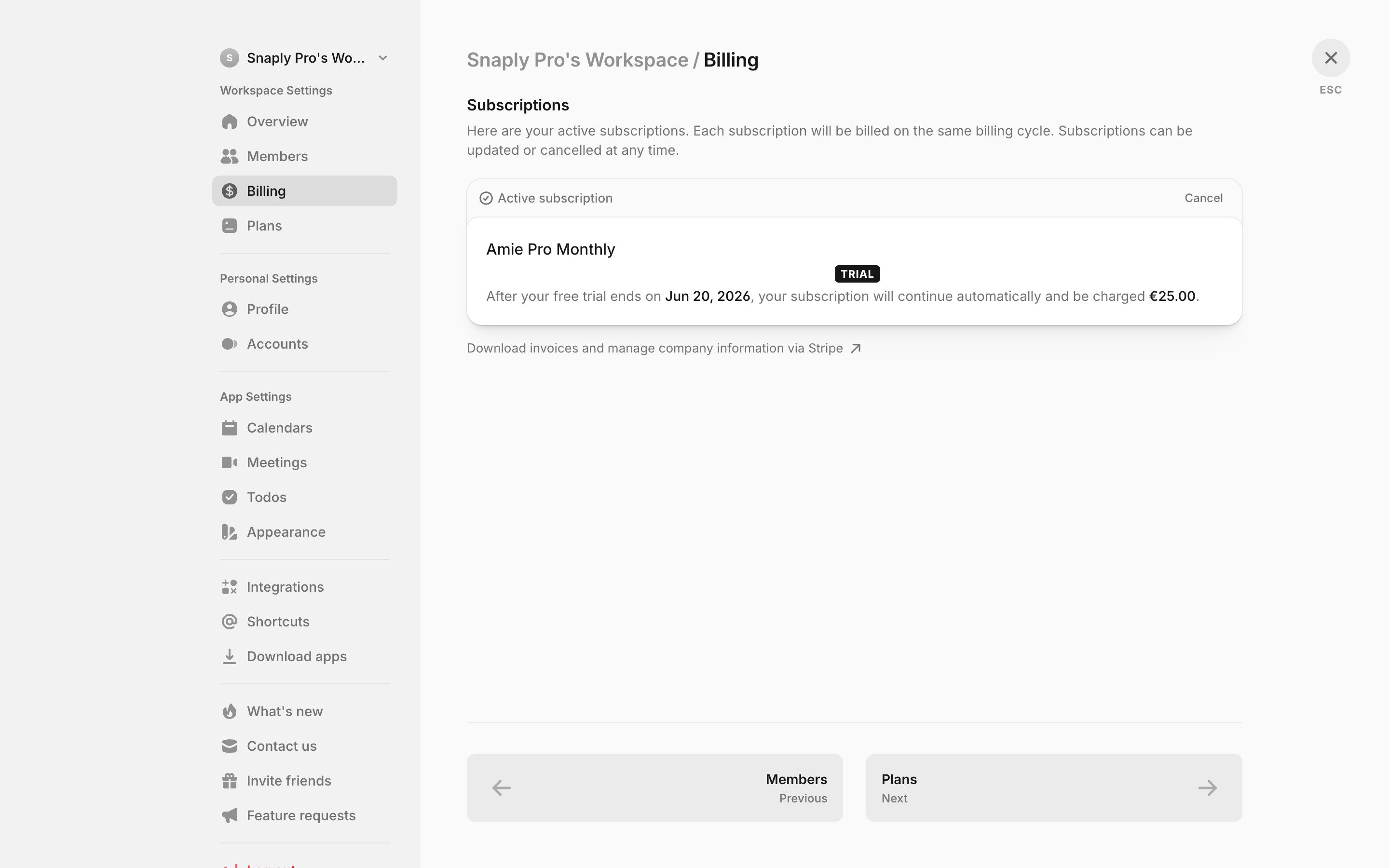
Task: Open workspace name Snaply Pro's Wo... dropdown
Action: pyautogui.click(x=306, y=58)
